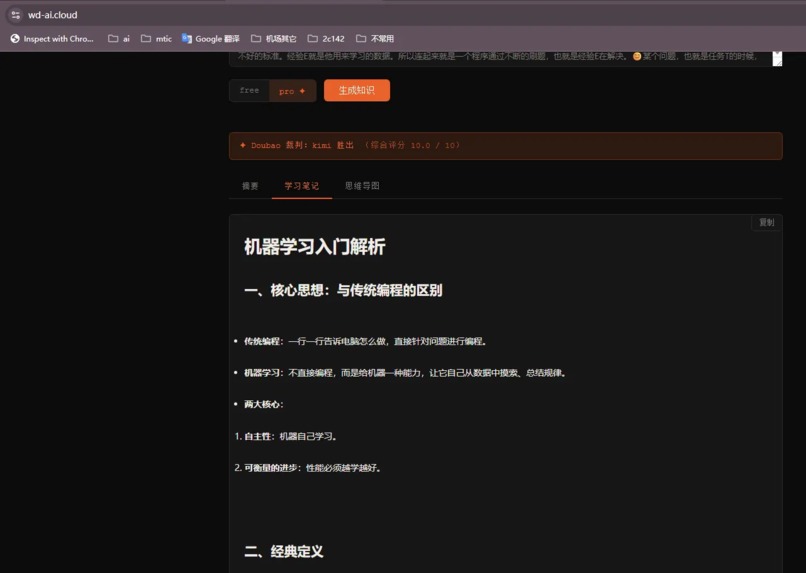Switch to the 摘要 tab
This screenshot has height=573, width=806.
click(250, 186)
